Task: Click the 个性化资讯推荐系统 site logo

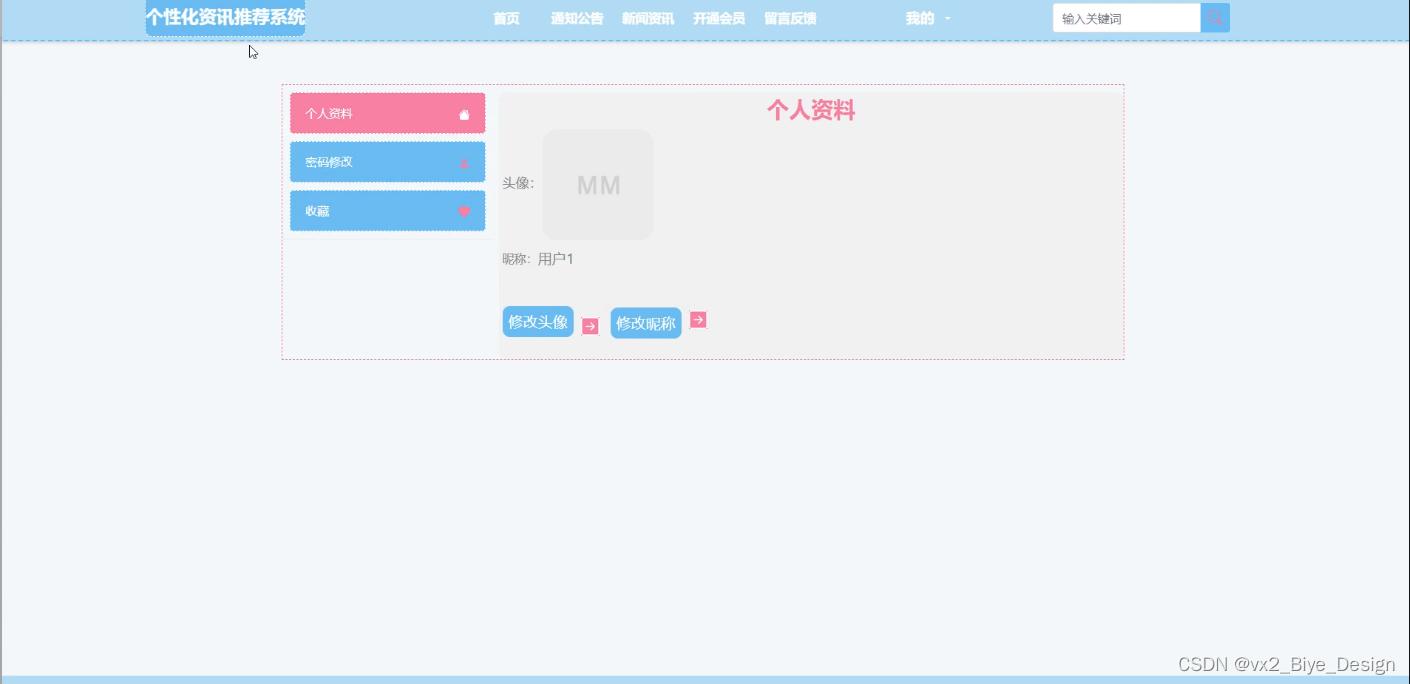Action: 225,18
